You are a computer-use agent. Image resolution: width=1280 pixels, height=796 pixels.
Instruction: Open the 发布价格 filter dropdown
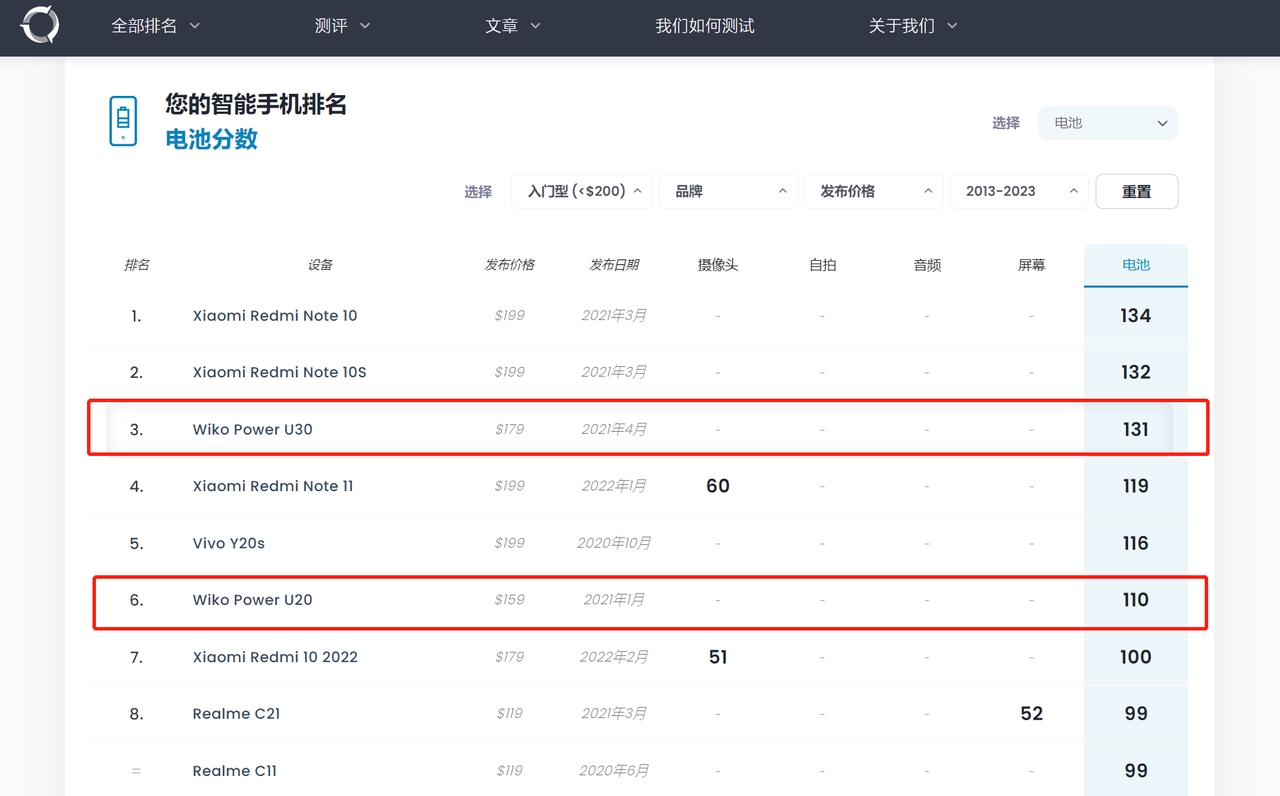point(874,191)
